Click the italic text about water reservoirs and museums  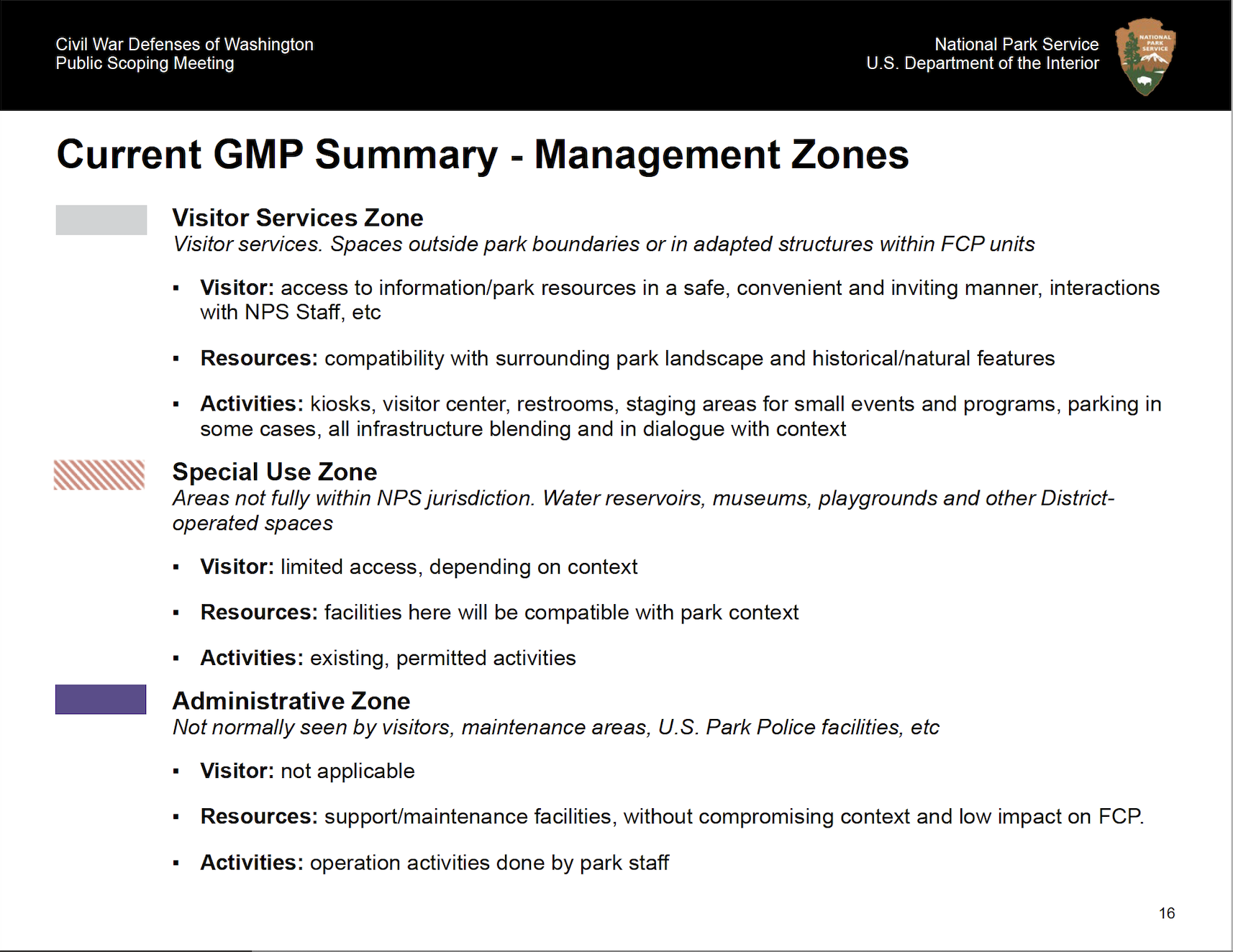click(642, 510)
